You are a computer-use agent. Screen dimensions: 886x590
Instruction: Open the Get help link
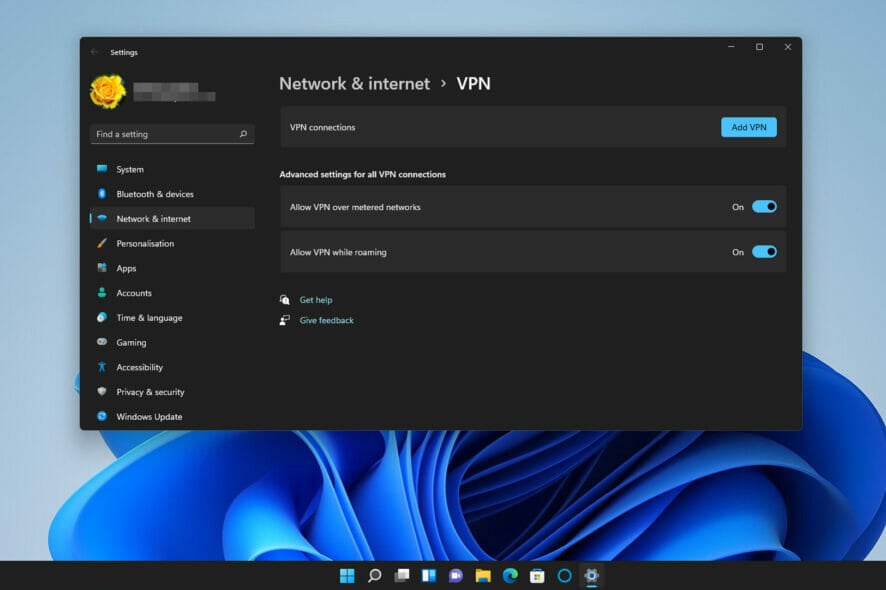pos(316,300)
